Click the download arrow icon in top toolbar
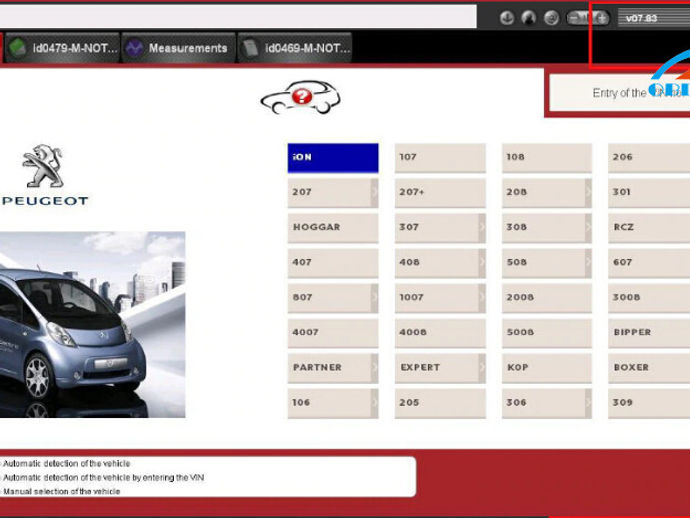Screen dimensions: 690x518 click(x=507, y=18)
